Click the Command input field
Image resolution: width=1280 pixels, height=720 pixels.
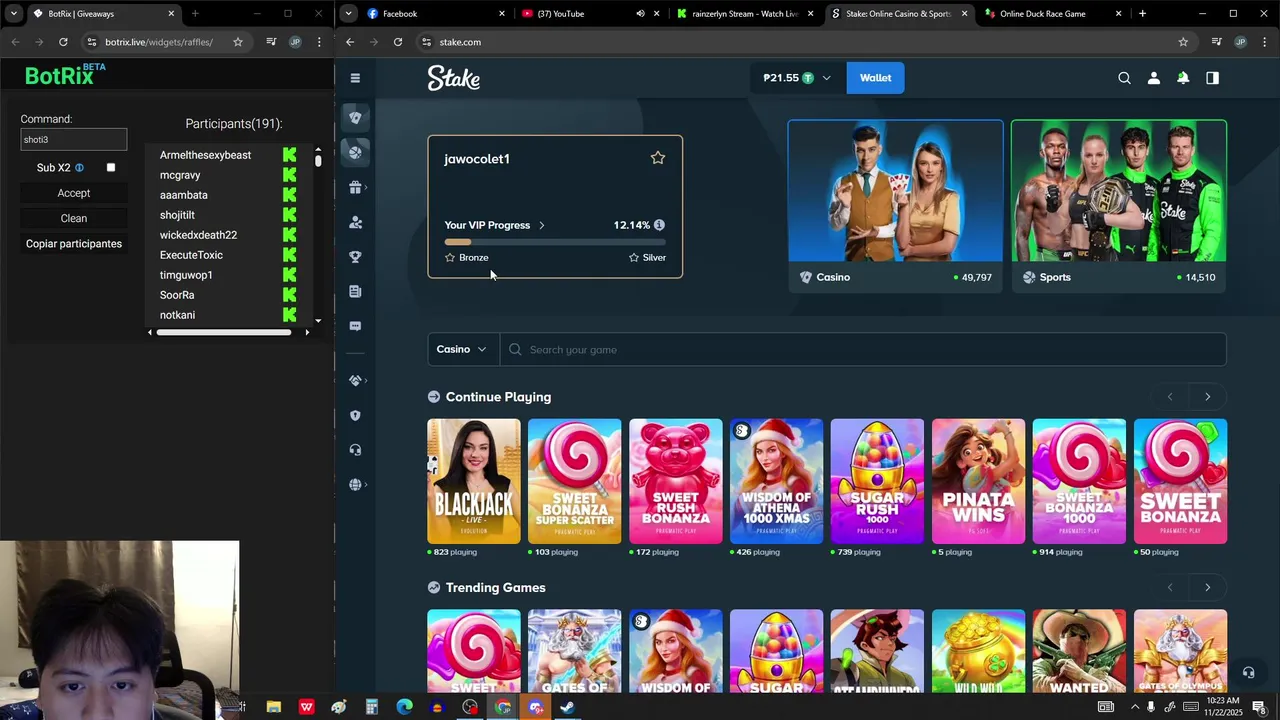pyautogui.click(x=74, y=140)
